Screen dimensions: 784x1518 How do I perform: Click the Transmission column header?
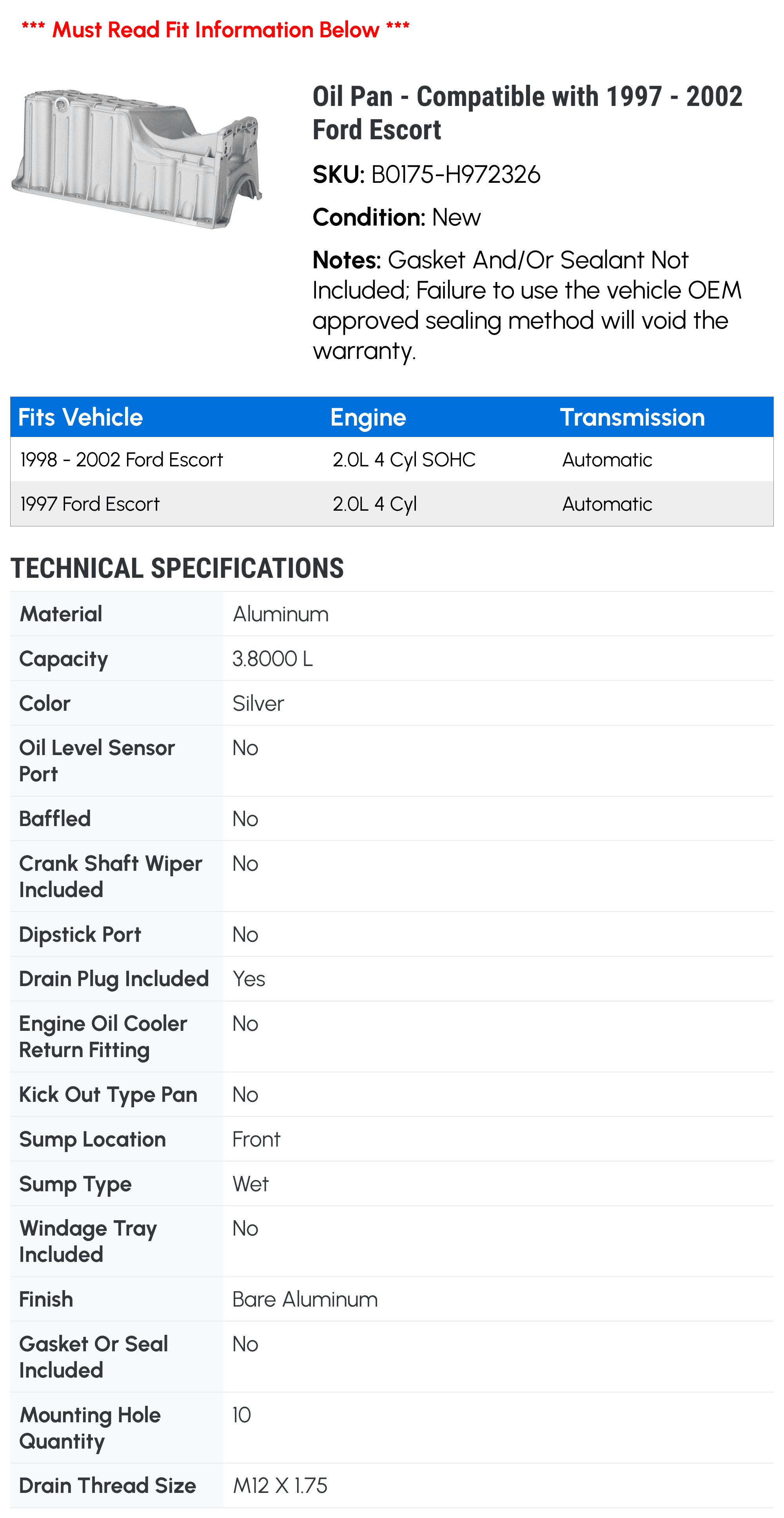click(x=632, y=417)
